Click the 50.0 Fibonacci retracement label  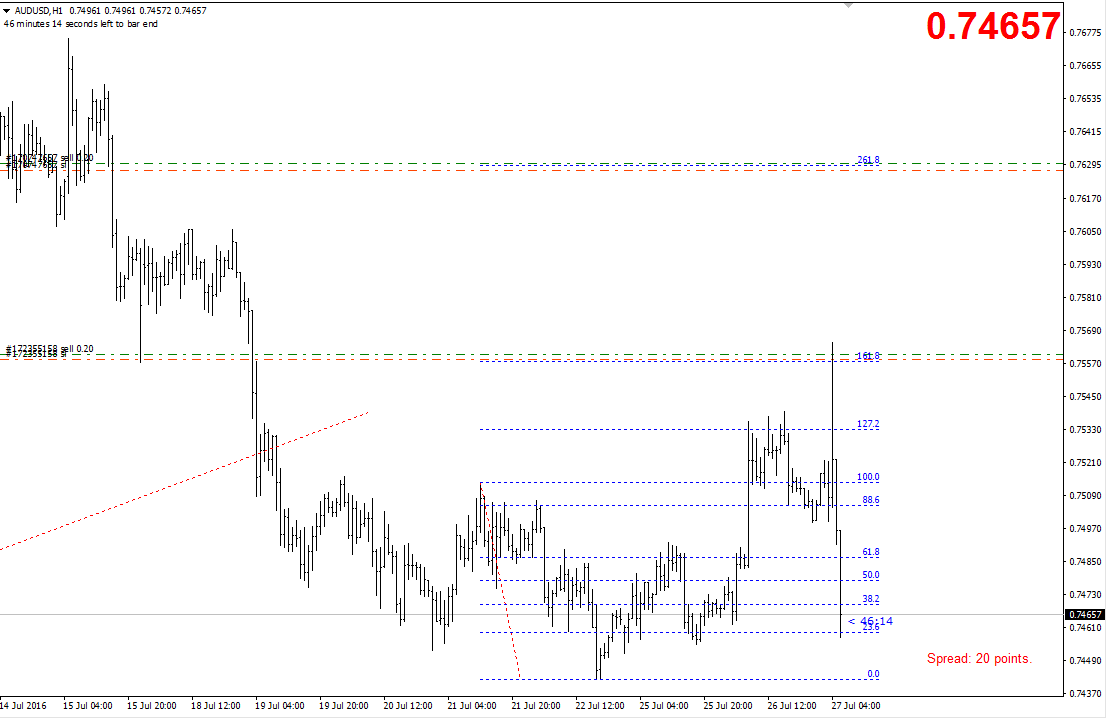[x=870, y=575]
